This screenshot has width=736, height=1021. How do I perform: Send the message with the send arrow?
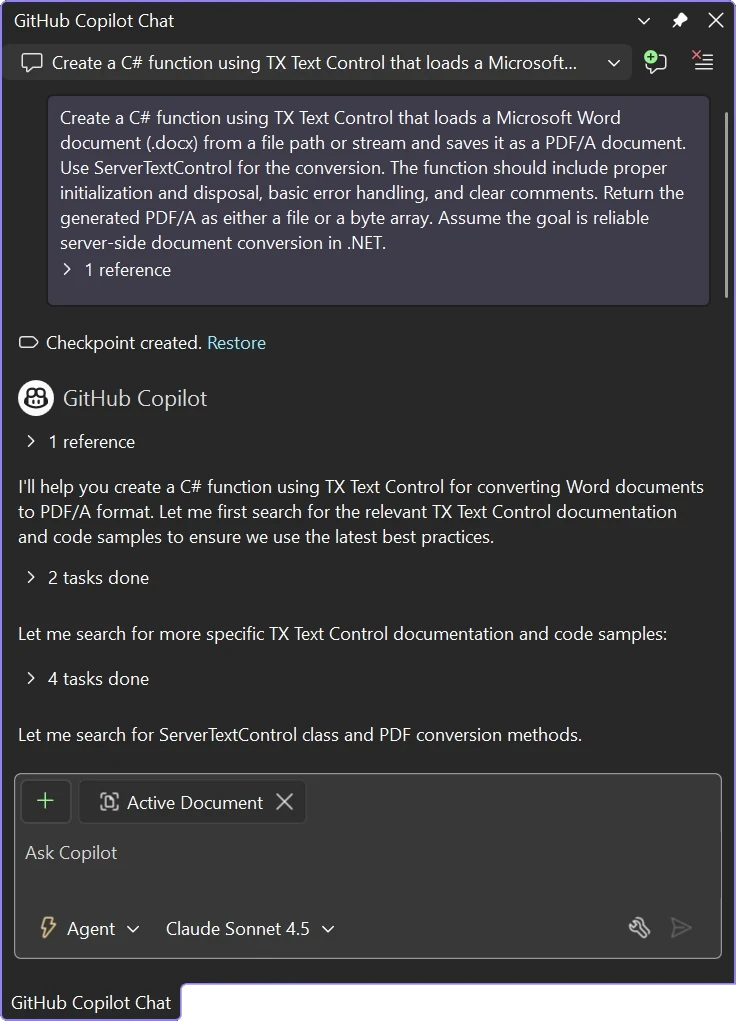(x=682, y=928)
